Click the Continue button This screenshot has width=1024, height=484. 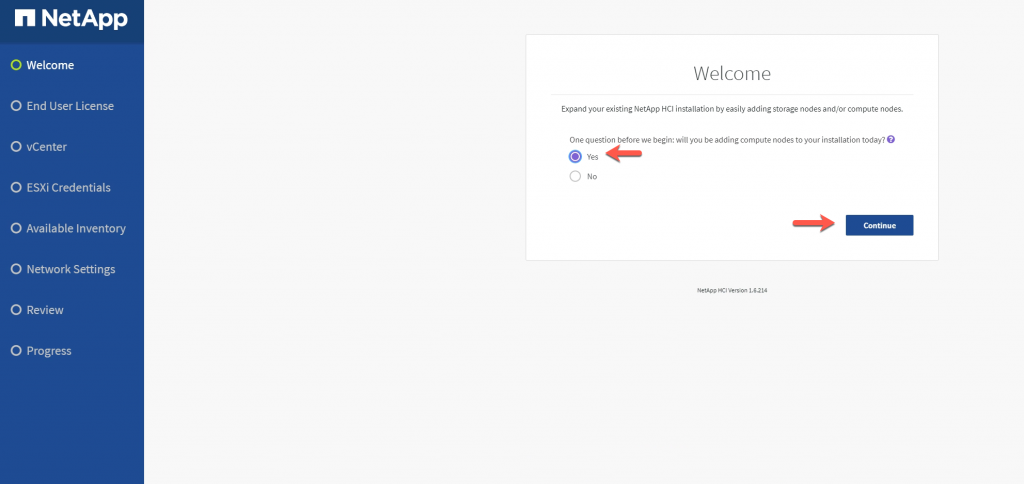(x=879, y=225)
